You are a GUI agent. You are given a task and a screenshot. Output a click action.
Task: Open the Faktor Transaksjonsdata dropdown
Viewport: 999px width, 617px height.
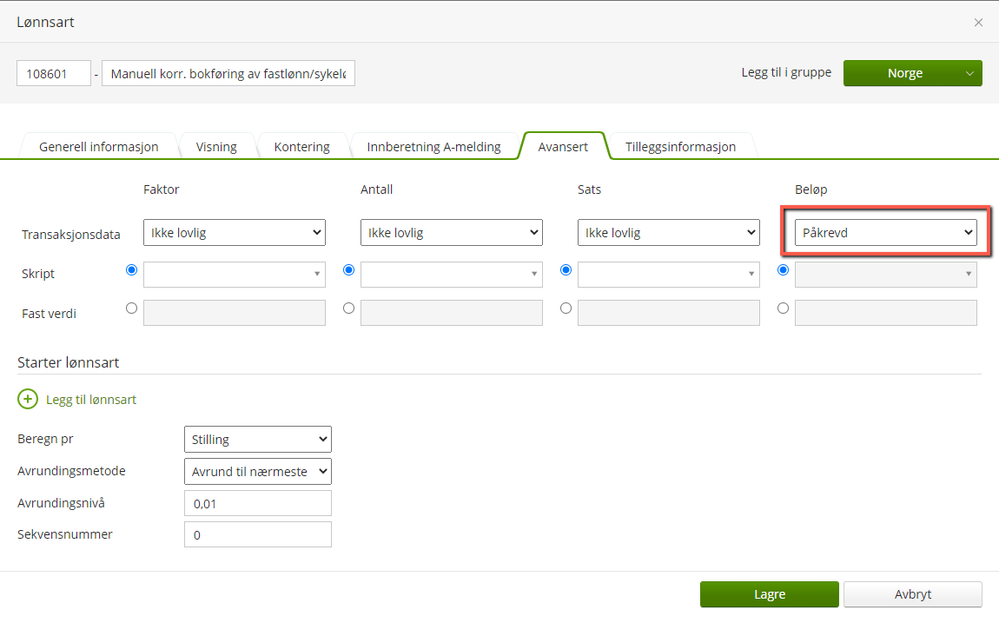coord(234,233)
